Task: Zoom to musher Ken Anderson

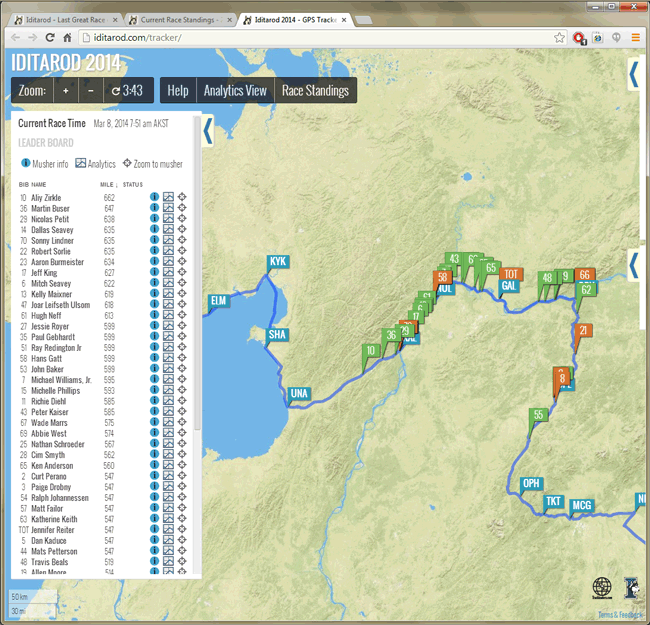Action: click(182, 465)
